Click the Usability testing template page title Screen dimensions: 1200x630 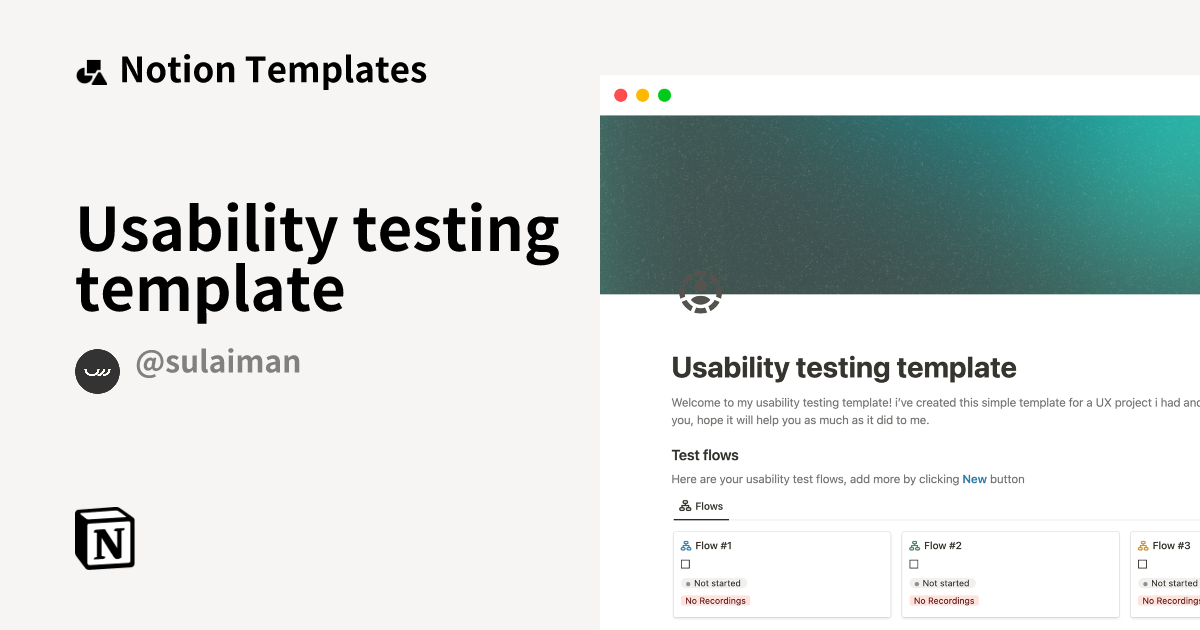(x=843, y=368)
